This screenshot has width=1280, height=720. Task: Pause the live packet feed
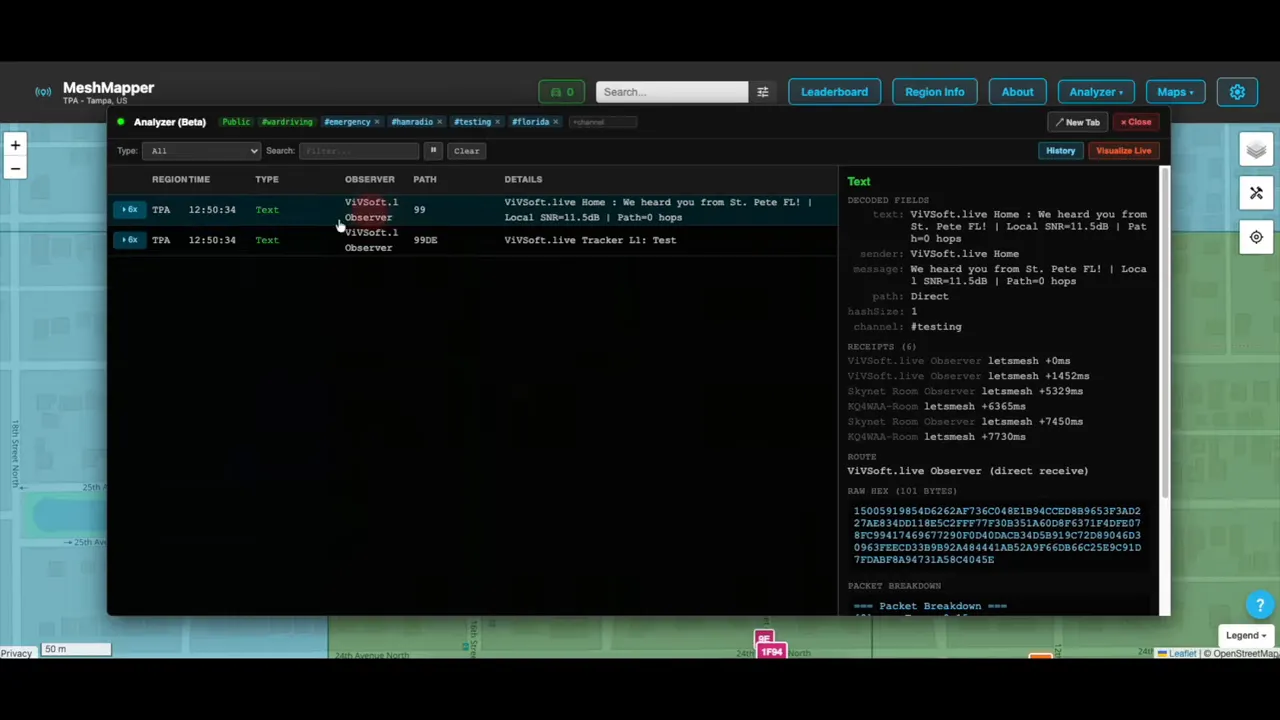pos(433,151)
